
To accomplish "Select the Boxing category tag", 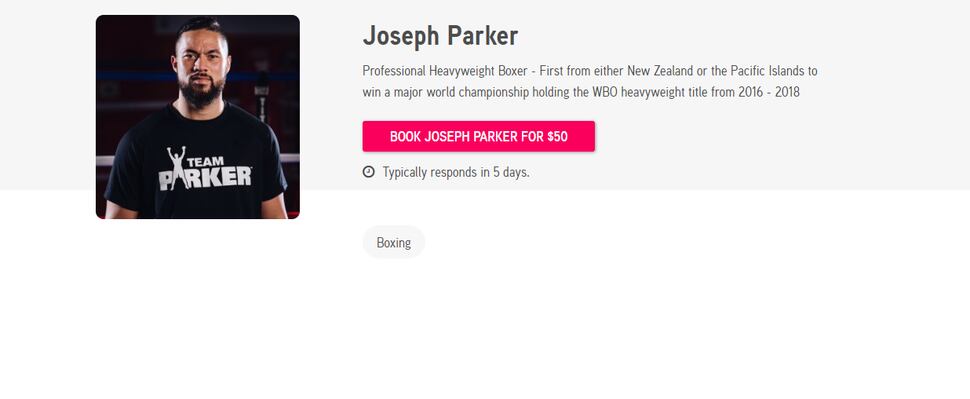I will pos(393,242).
